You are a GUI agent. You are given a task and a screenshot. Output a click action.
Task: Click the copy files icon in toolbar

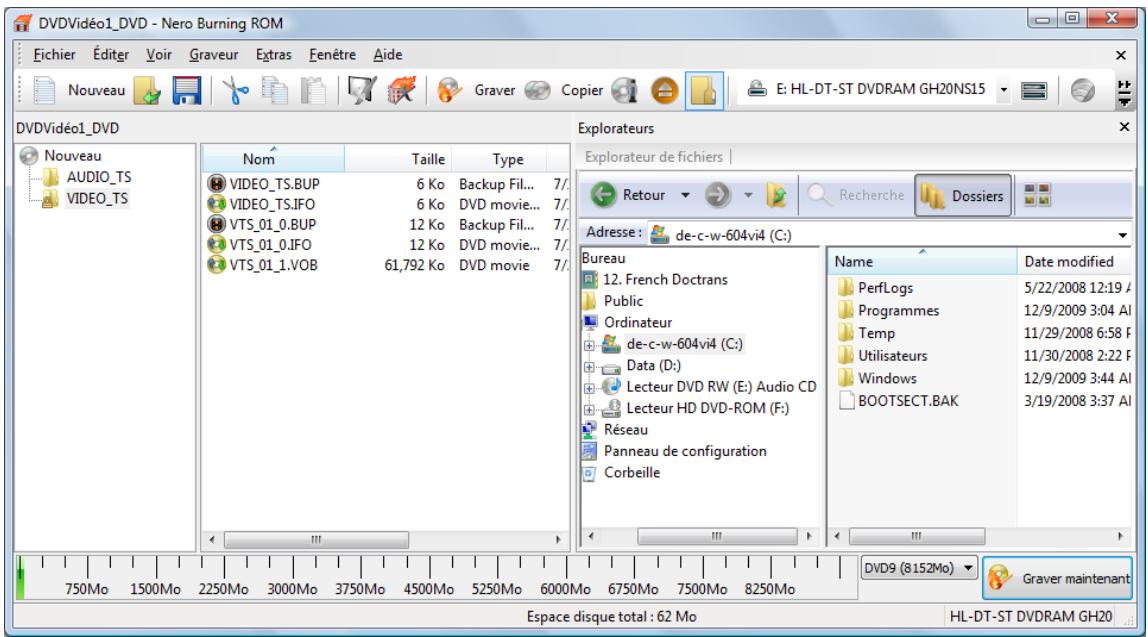click(x=275, y=91)
